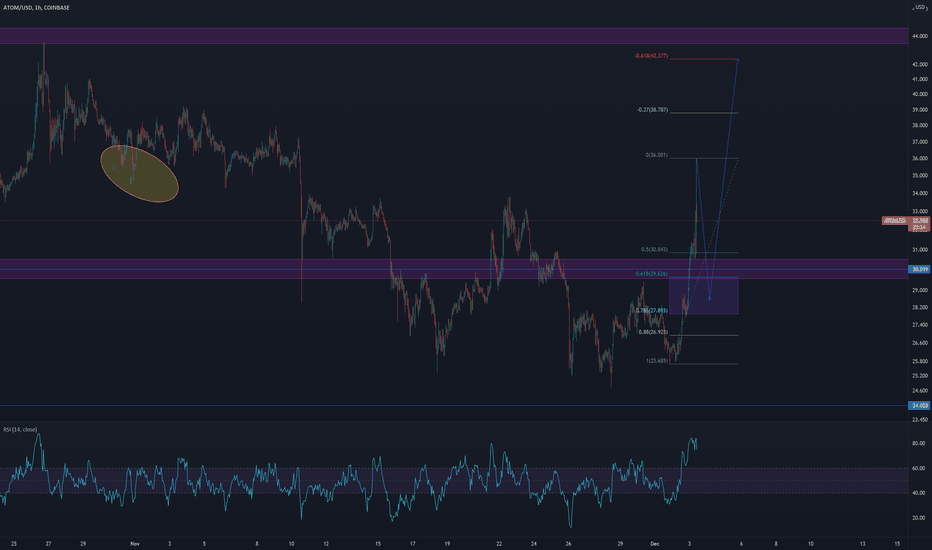Click the 28.200 price axis tick

[x=920, y=307]
